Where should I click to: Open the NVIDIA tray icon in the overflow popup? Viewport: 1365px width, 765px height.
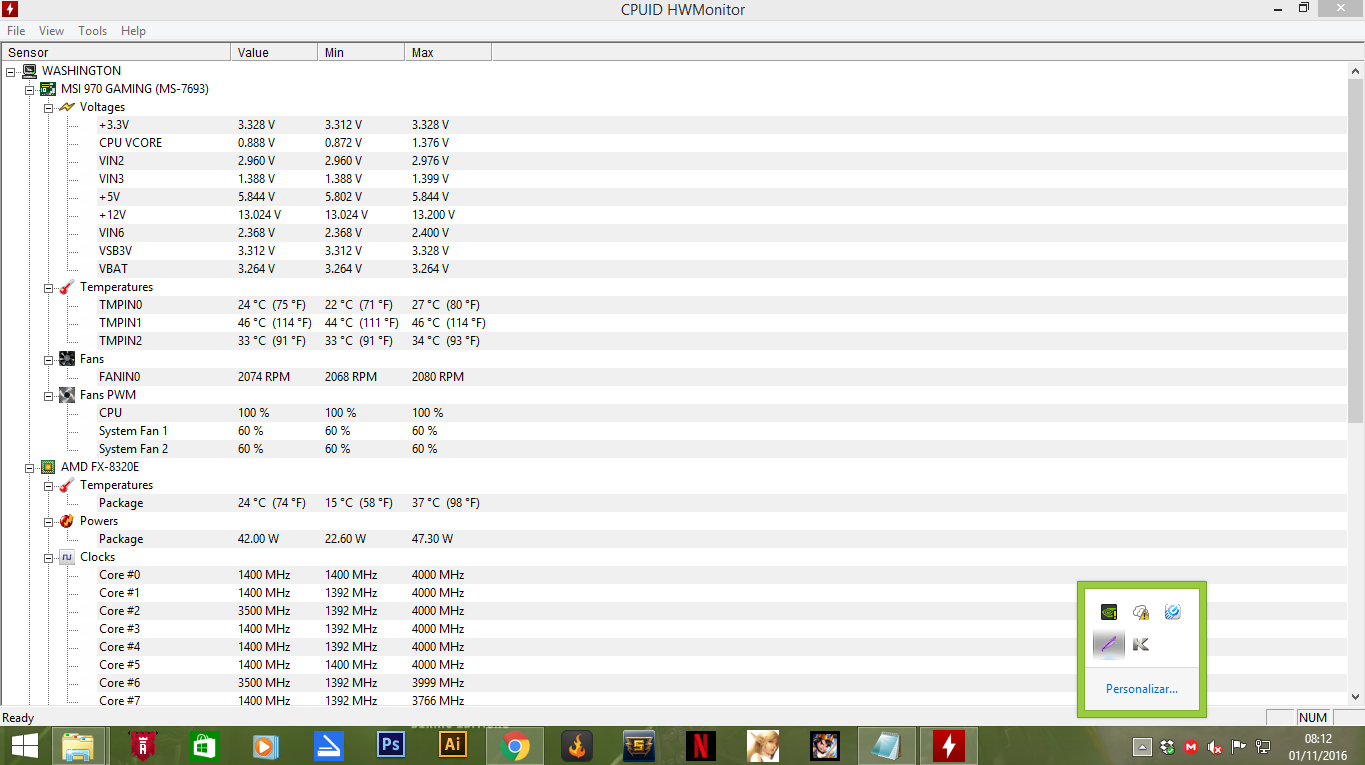[x=1108, y=612]
